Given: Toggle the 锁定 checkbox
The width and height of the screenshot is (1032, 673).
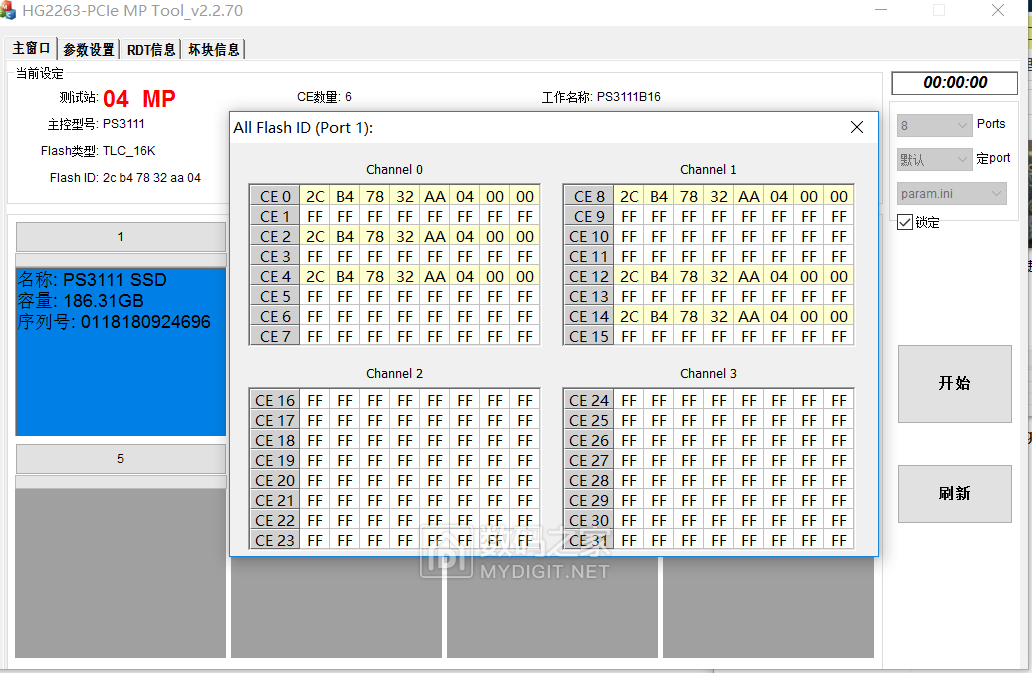Looking at the screenshot, I should pos(905,222).
